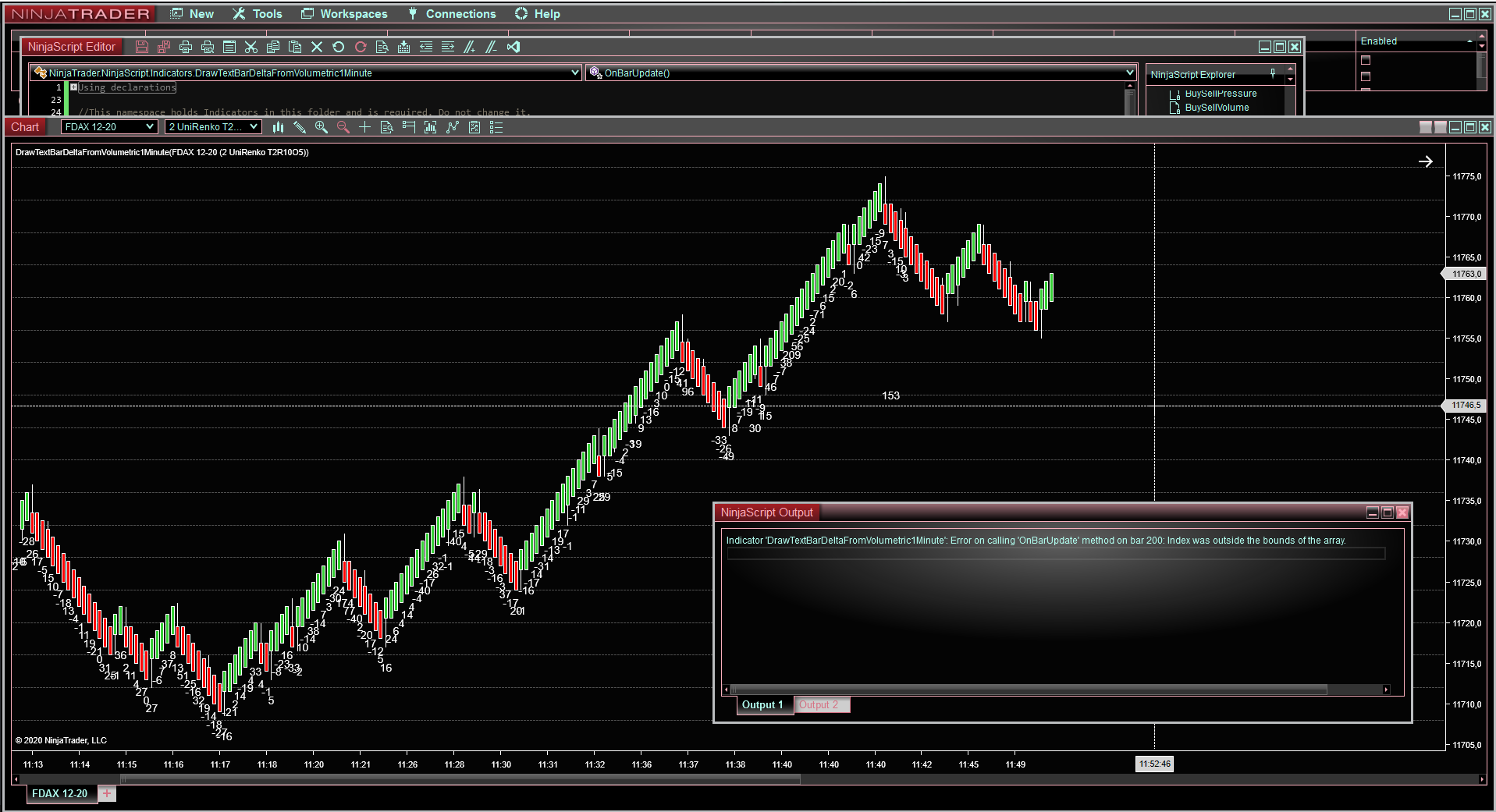Delete selection using the X icon
1496x812 pixels.
pyautogui.click(x=317, y=47)
